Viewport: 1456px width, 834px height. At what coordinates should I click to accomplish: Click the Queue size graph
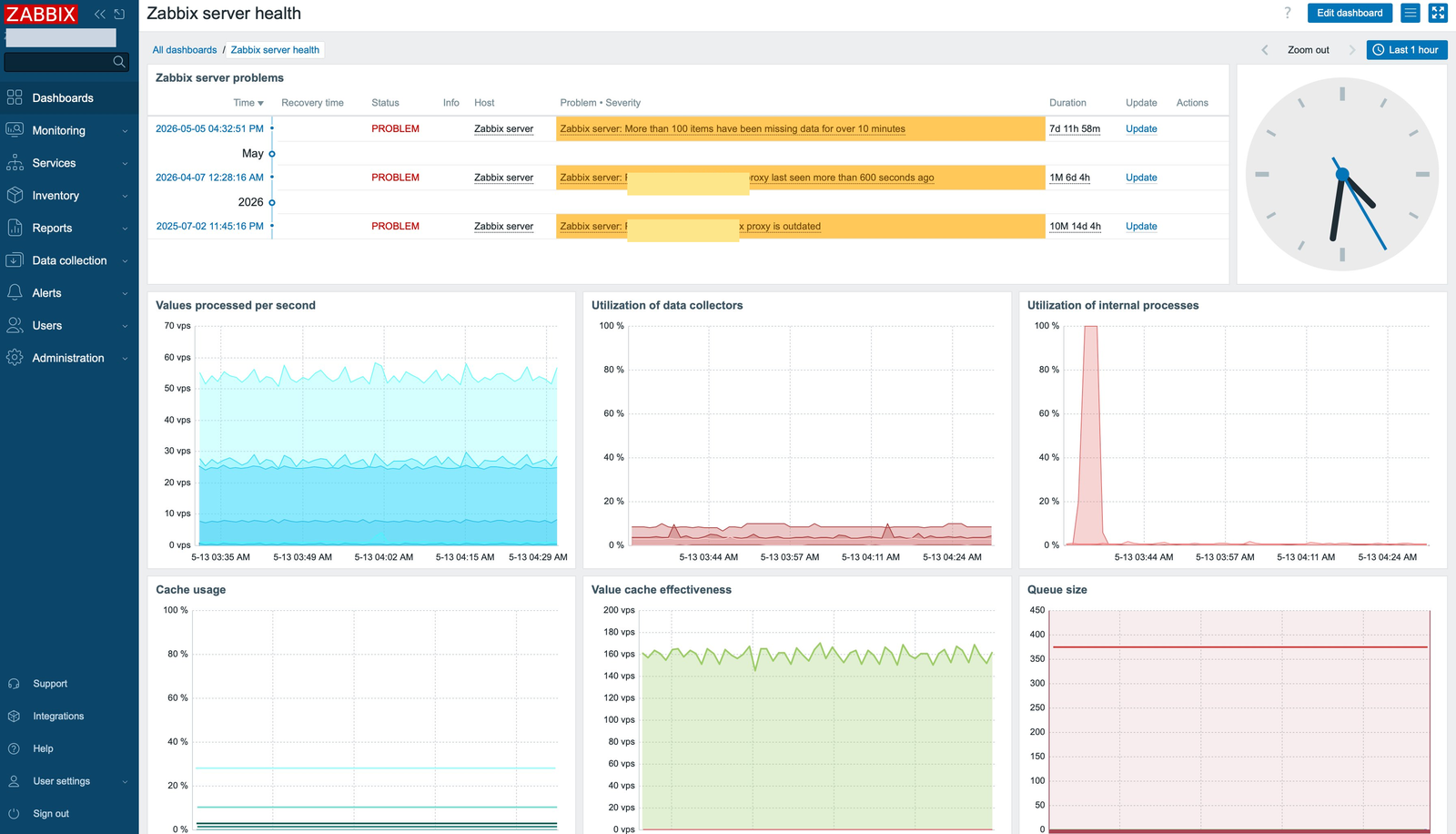point(1239,719)
